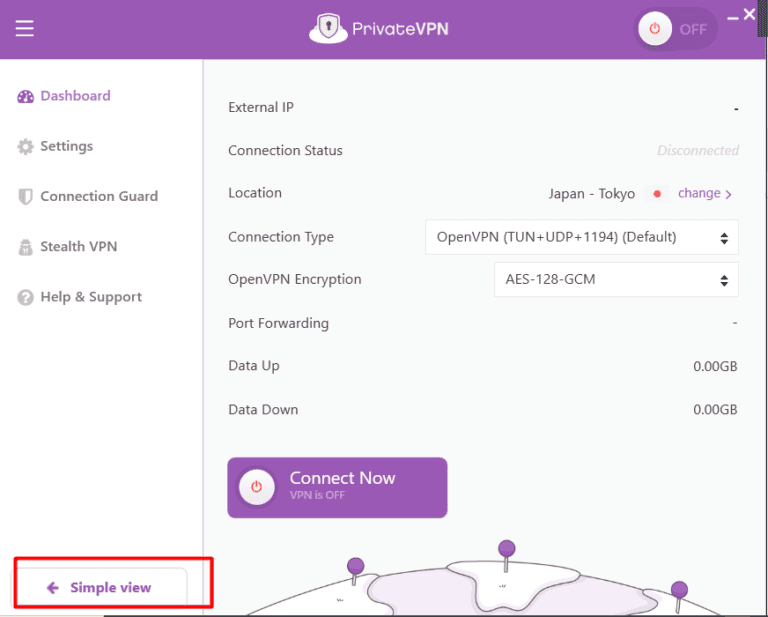Click the topmost map pin on globe

[506, 555]
